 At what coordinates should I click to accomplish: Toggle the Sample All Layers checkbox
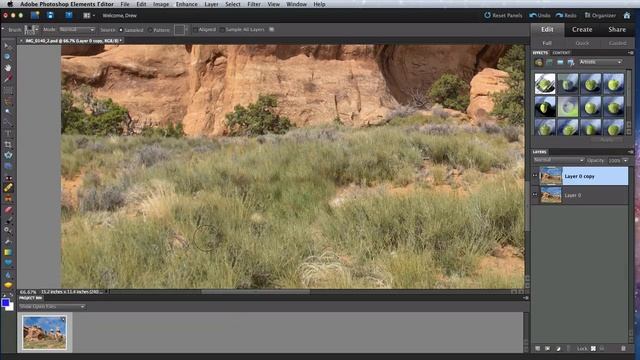tap(222, 29)
